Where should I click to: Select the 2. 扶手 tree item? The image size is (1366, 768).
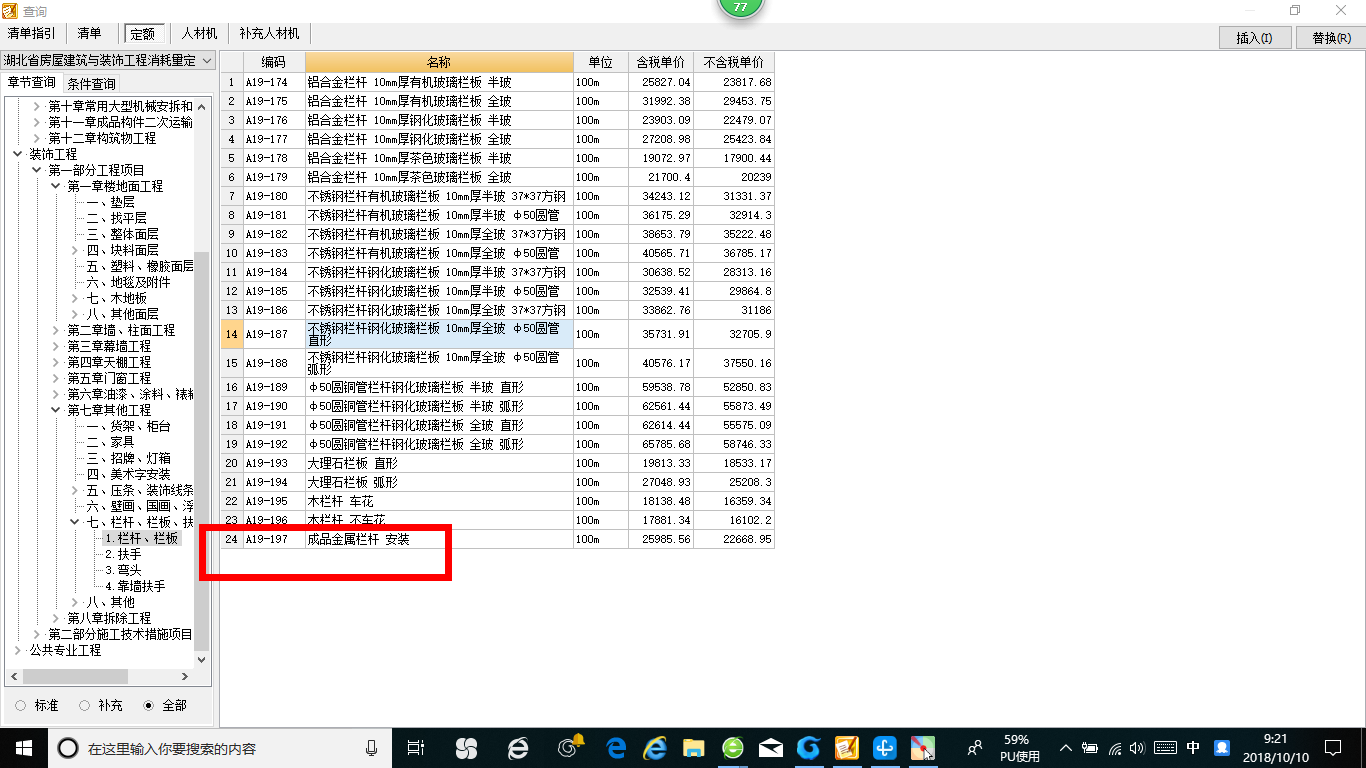(124, 554)
